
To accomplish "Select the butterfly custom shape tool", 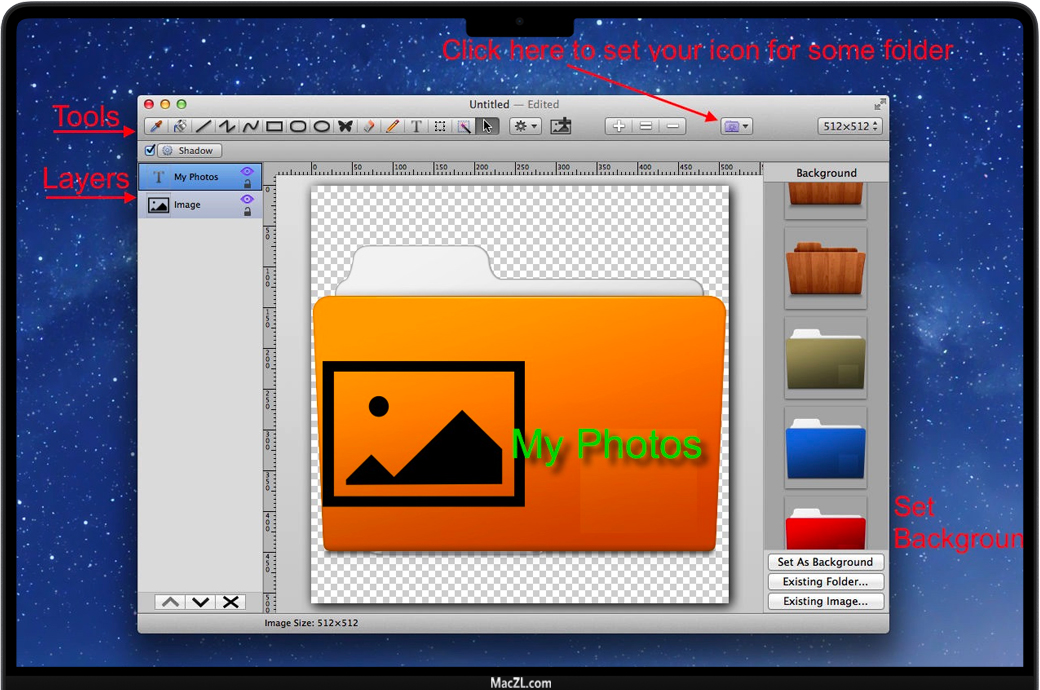I will click(x=345, y=126).
